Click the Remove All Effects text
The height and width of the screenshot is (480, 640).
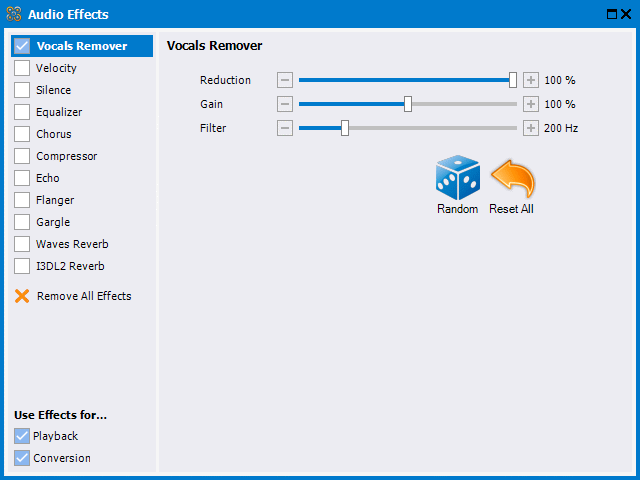(84, 296)
